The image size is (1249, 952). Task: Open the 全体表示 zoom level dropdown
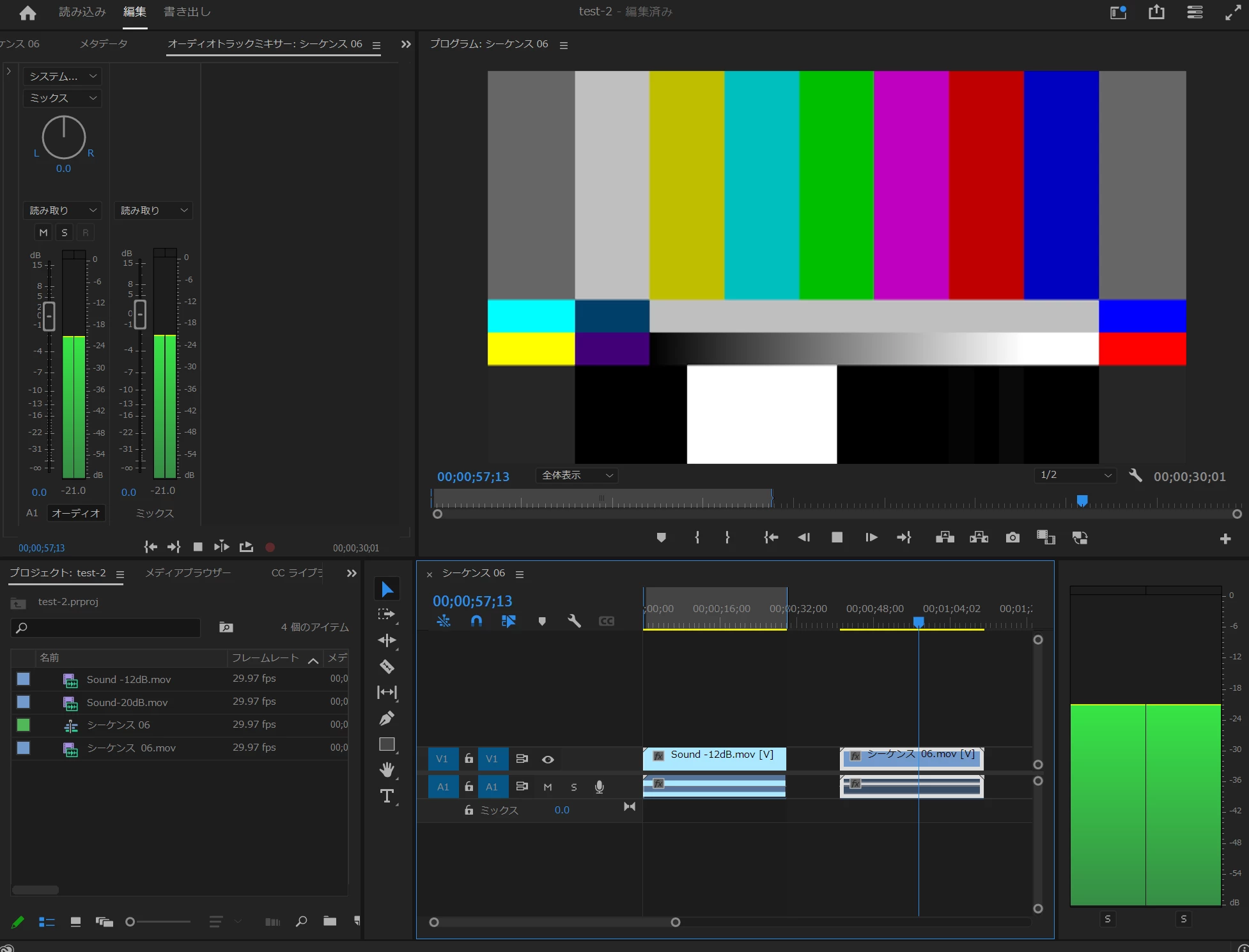pyautogui.click(x=577, y=475)
